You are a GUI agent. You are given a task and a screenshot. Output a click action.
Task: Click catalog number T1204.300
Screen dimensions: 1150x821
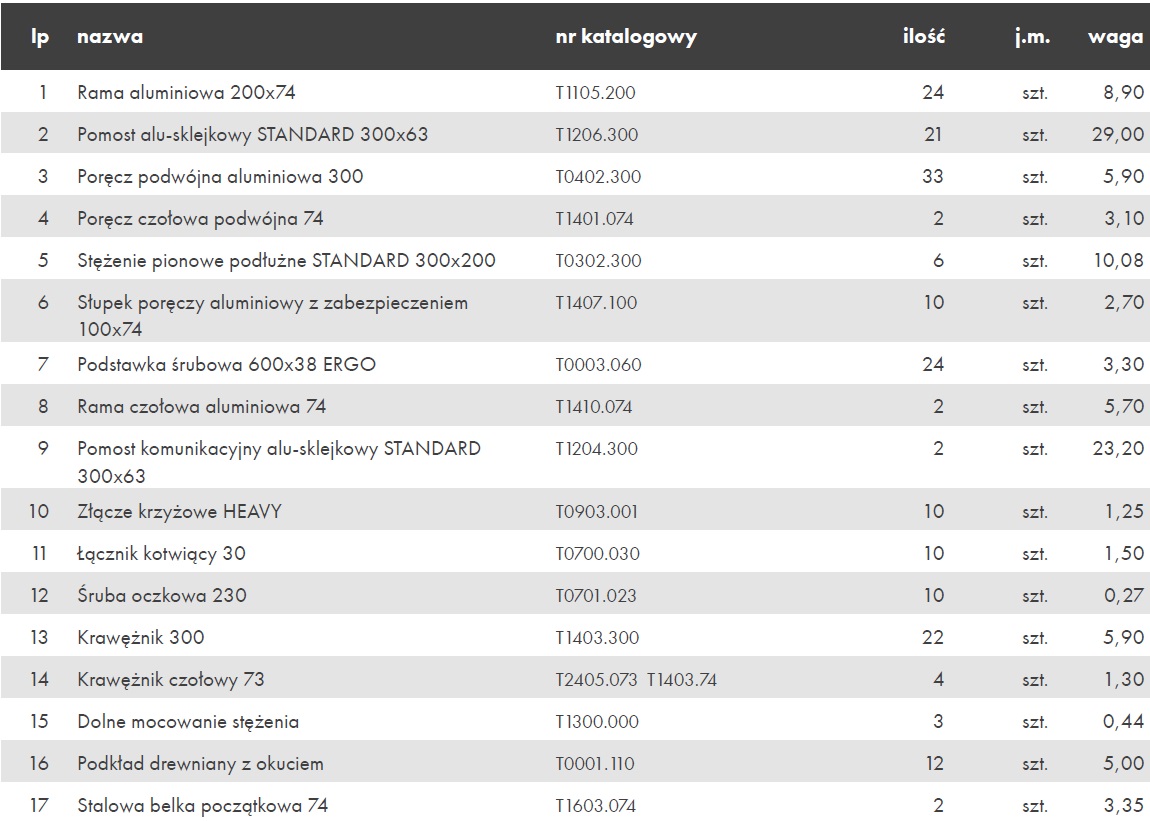click(x=596, y=449)
